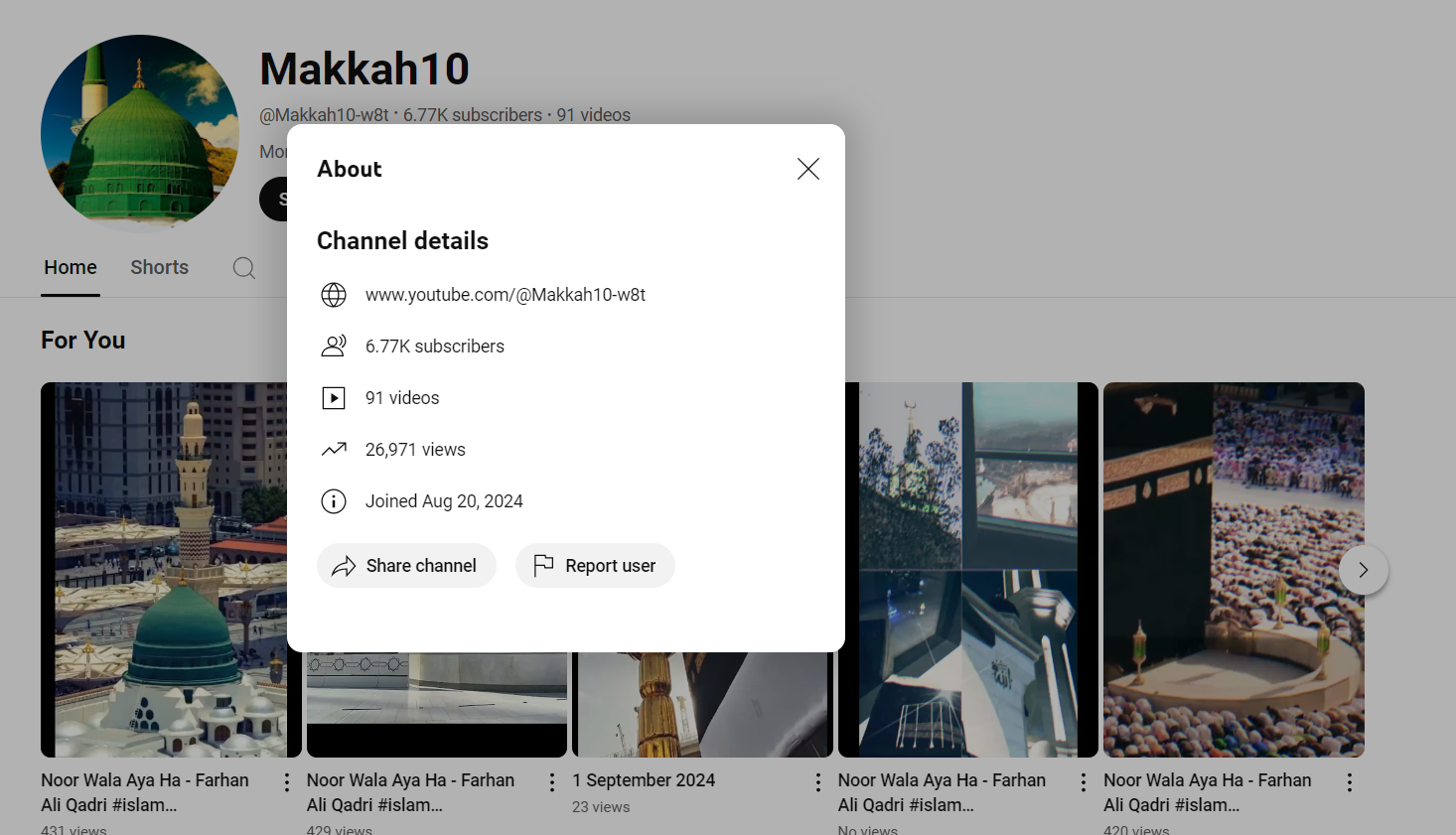Show next videos with carousel arrow
This screenshot has height=835, width=1456.
pos(1364,570)
